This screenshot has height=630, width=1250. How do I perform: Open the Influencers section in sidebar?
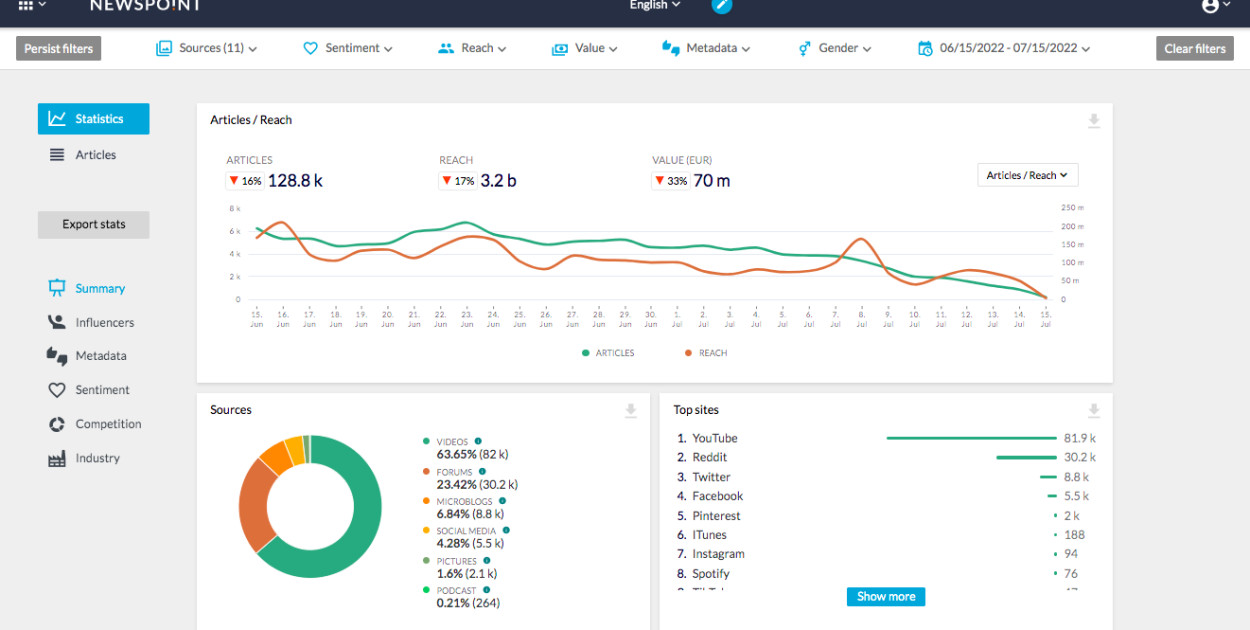[104, 322]
